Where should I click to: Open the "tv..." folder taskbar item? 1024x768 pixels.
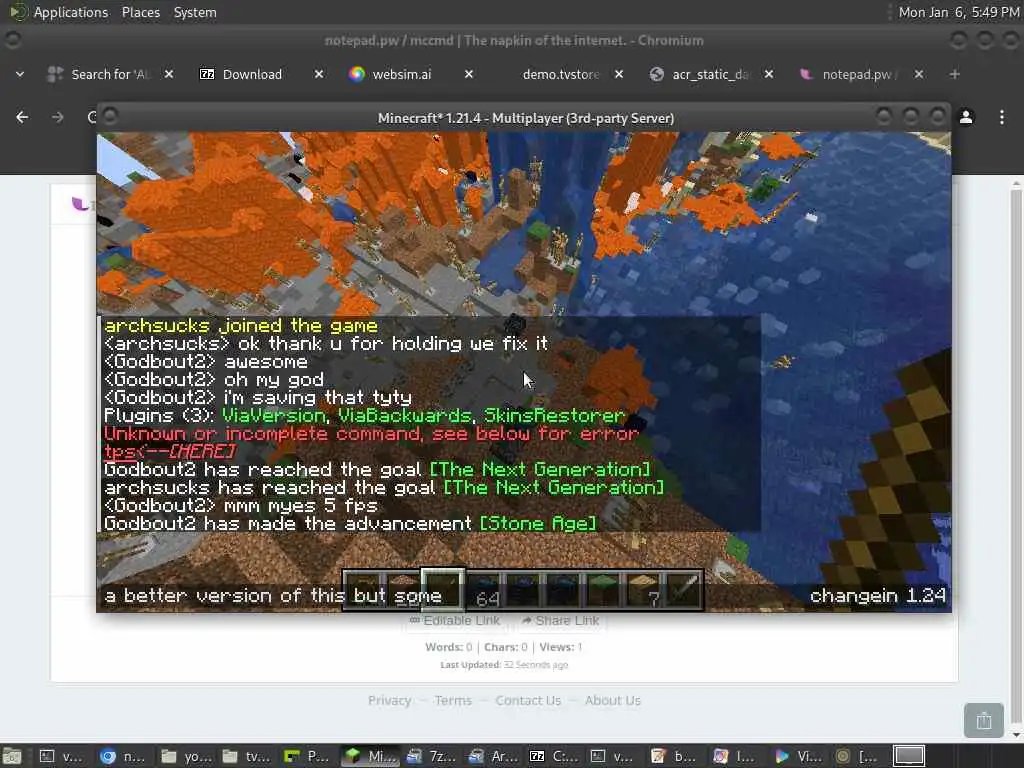coord(246,756)
